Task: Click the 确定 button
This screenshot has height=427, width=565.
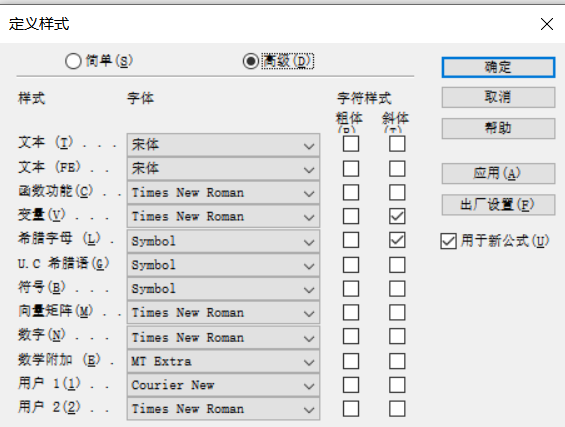Action: (x=498, y=67)
